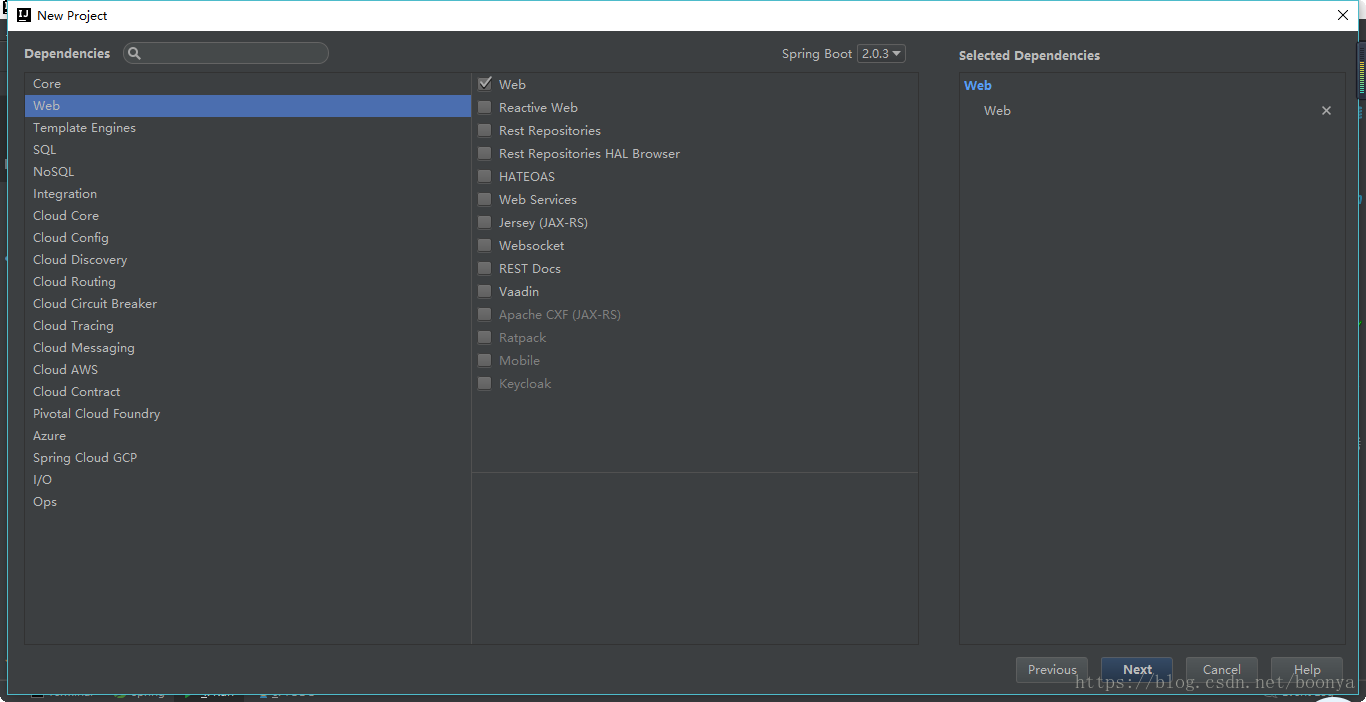Enable the Websocket checkbox
The image size is (1366, 702).
point(485,245)
